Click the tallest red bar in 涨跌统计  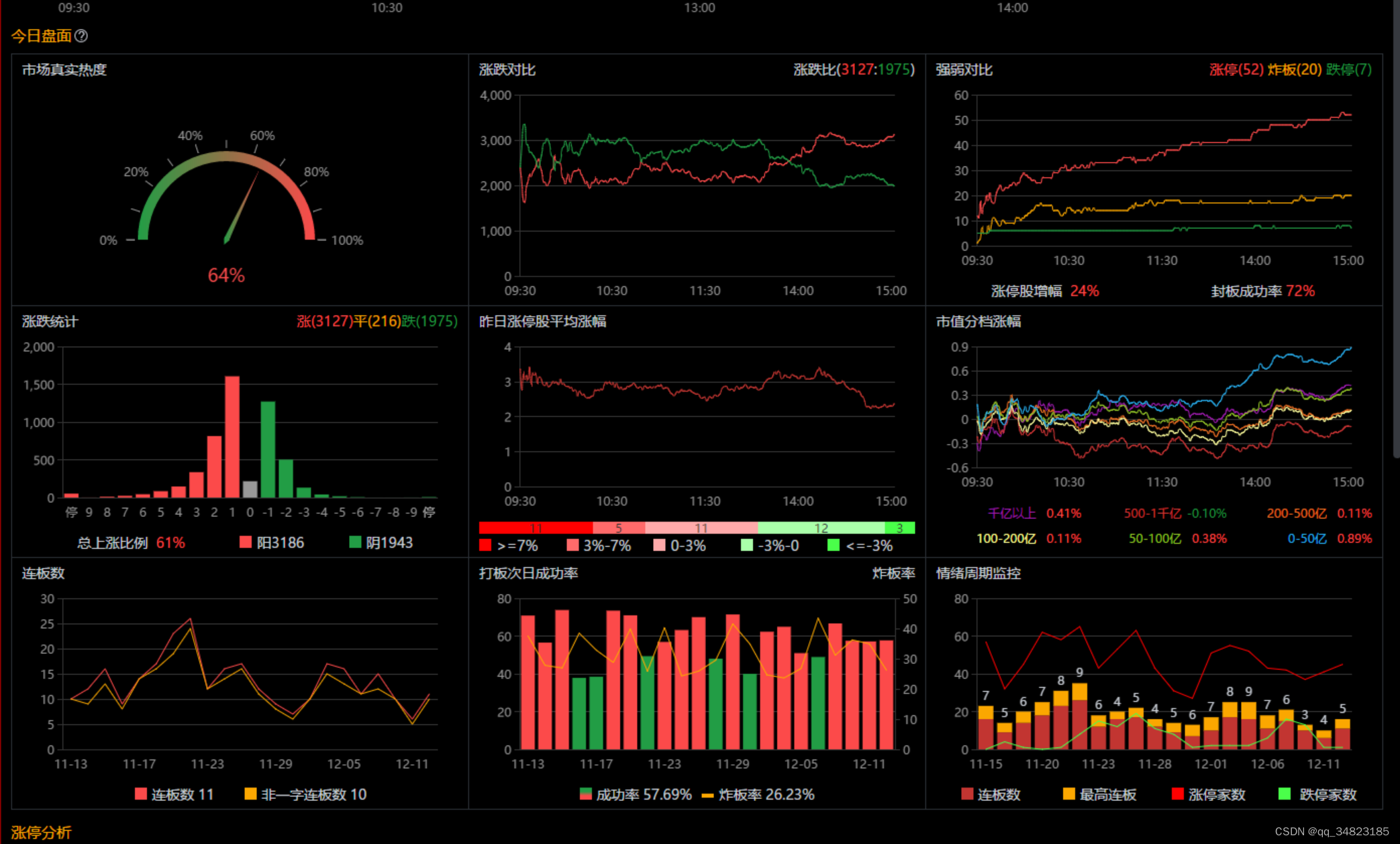click(232, 436)
